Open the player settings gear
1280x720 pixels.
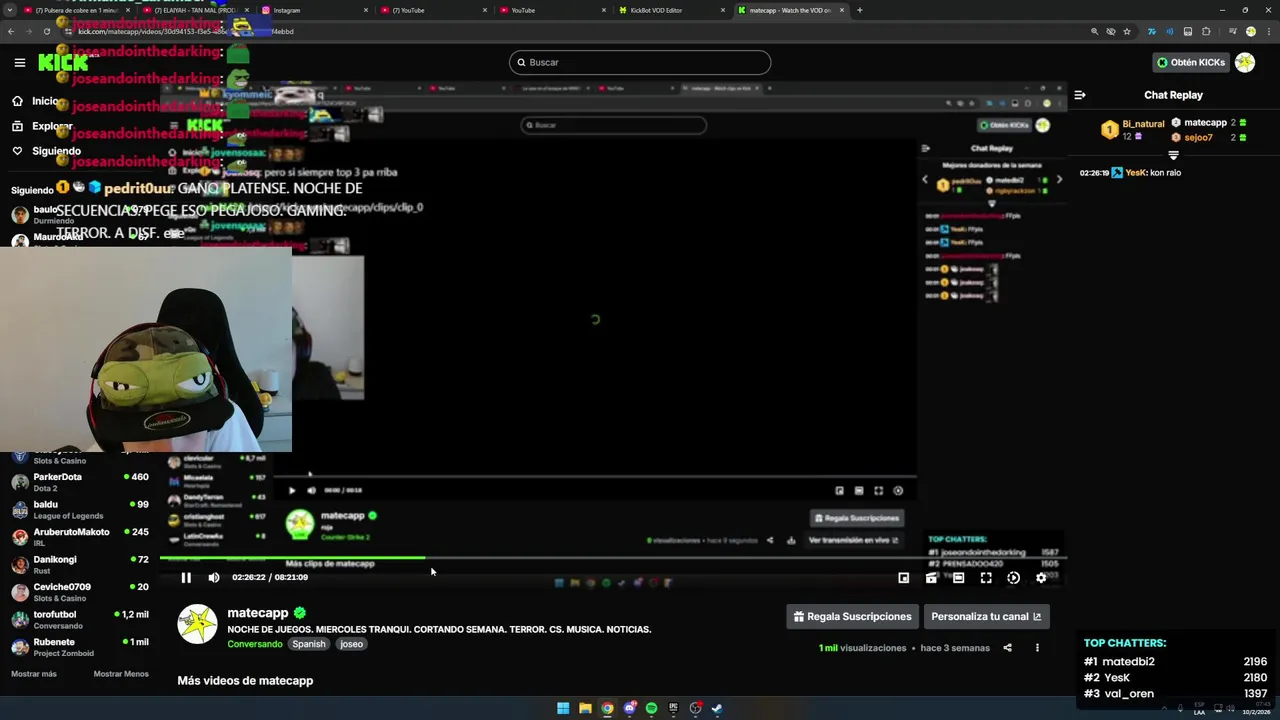click(x=1041, y=577)
